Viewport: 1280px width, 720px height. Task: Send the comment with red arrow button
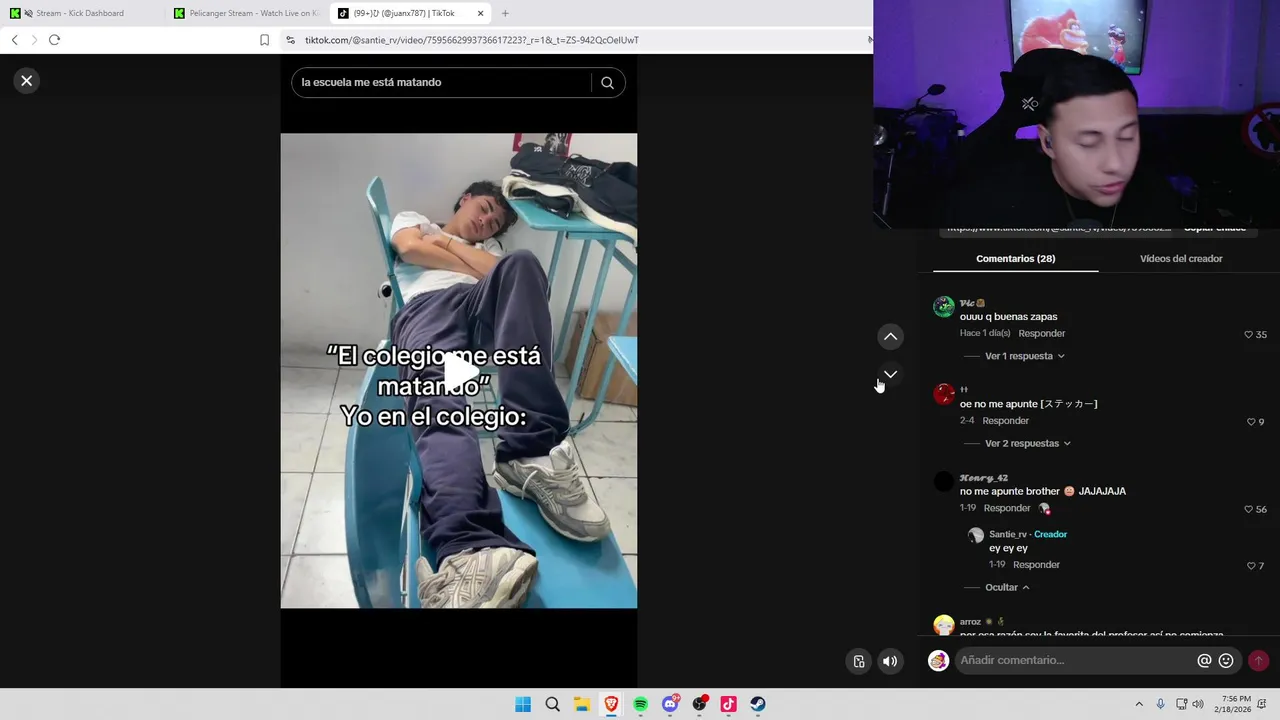point(1258,660)
